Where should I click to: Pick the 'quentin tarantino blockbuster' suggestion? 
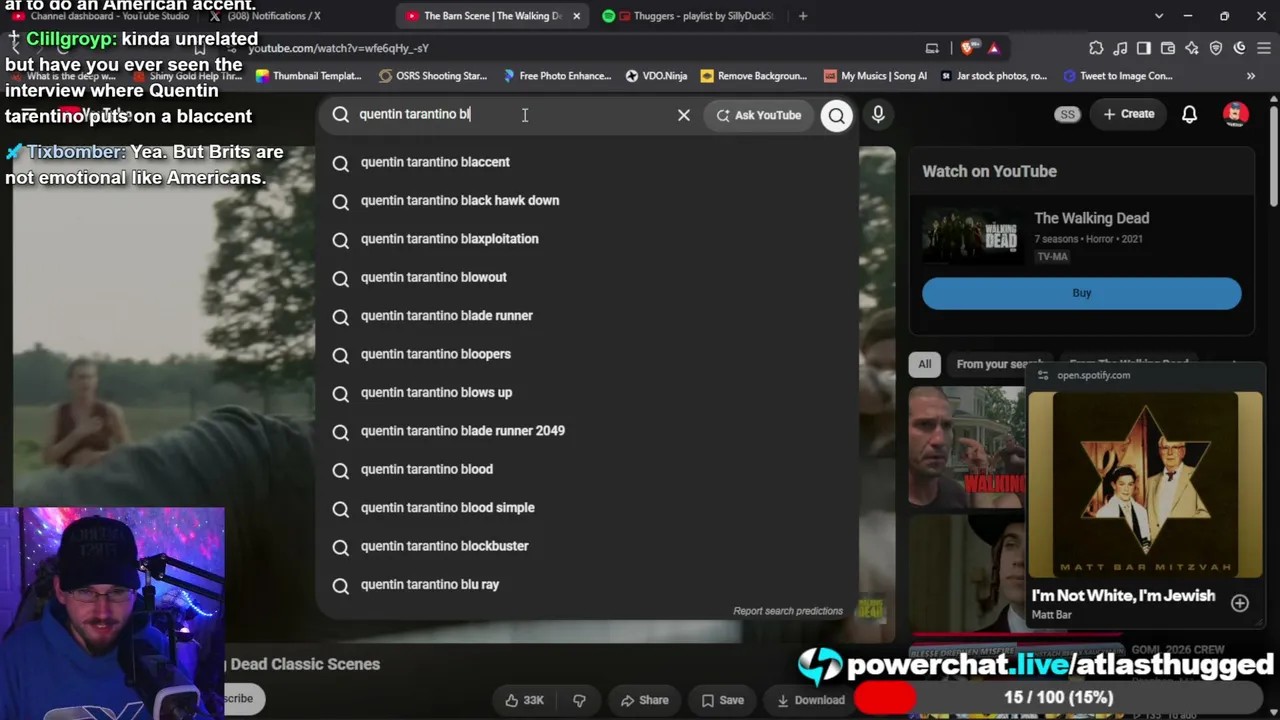click(587, 546)
